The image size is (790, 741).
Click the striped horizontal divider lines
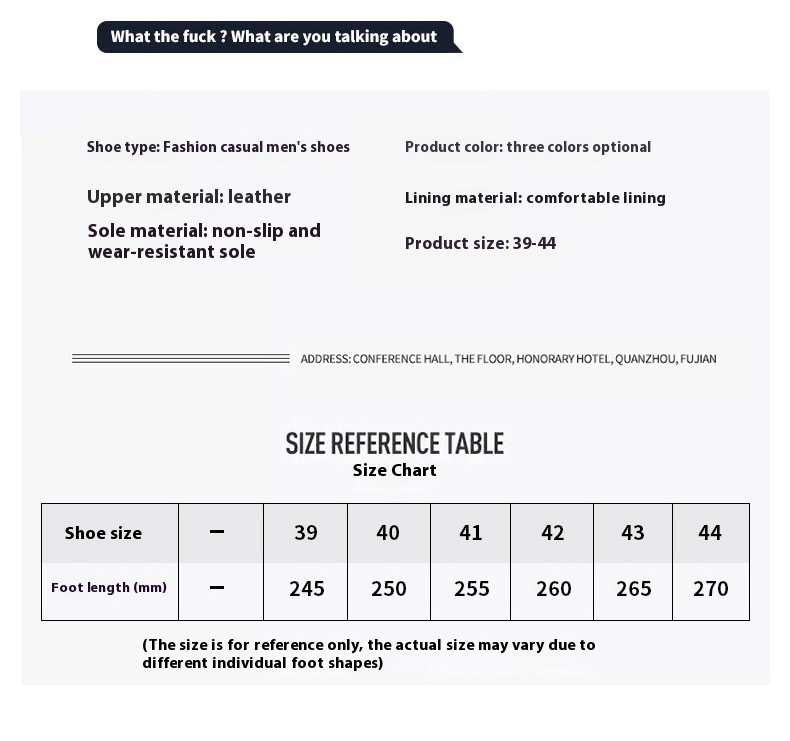tap(181, 359)
